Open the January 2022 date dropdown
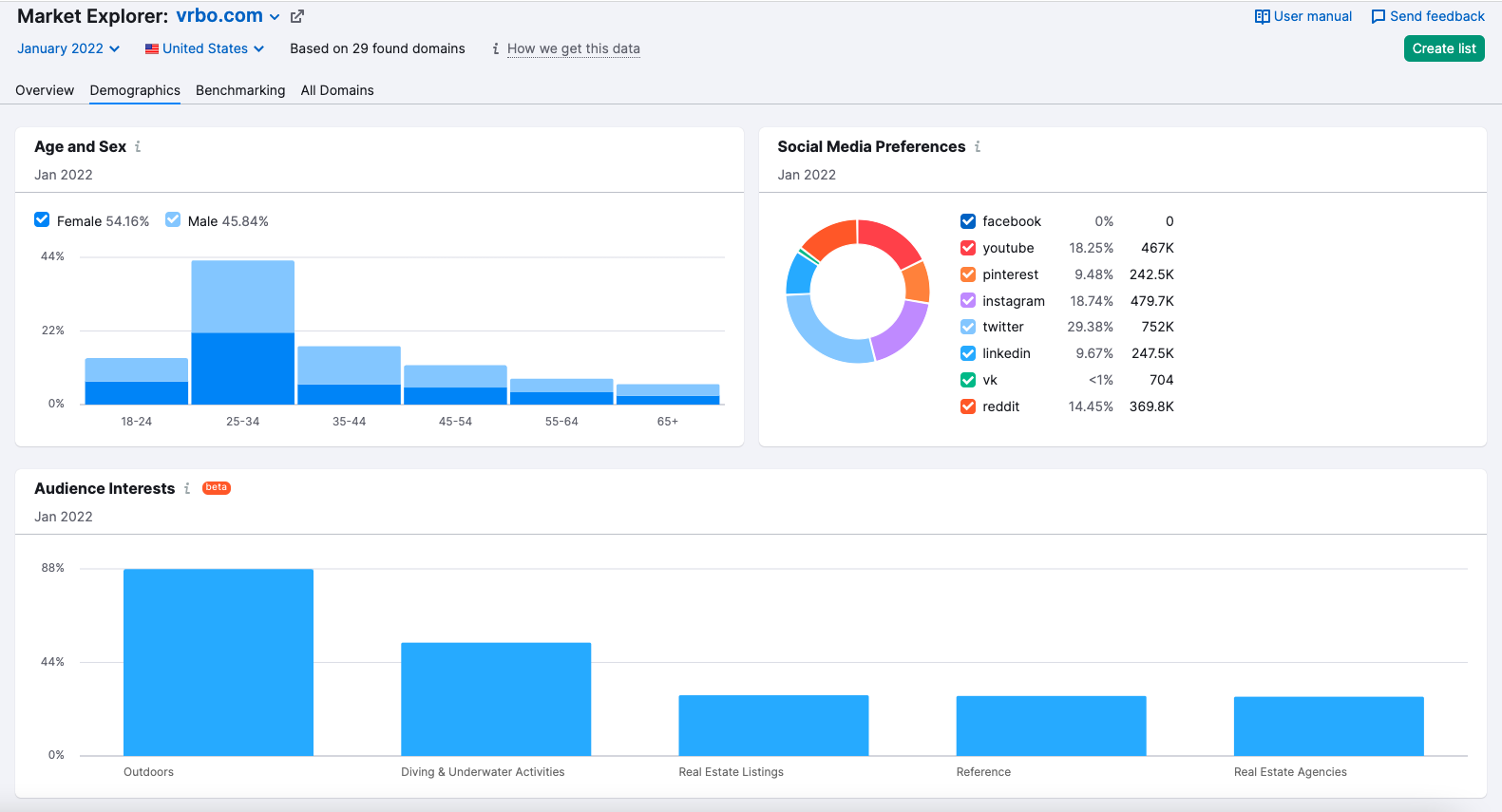The image size is (1502, 812). [68, 48]
